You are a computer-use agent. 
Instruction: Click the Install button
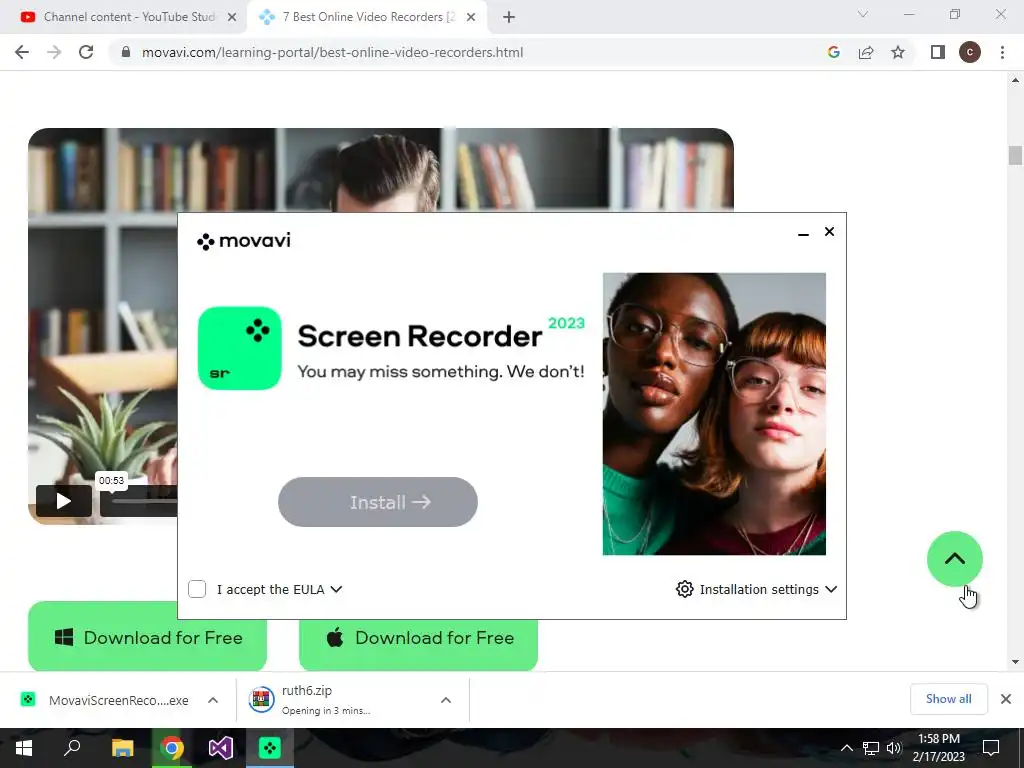click(x=377, y=502)
